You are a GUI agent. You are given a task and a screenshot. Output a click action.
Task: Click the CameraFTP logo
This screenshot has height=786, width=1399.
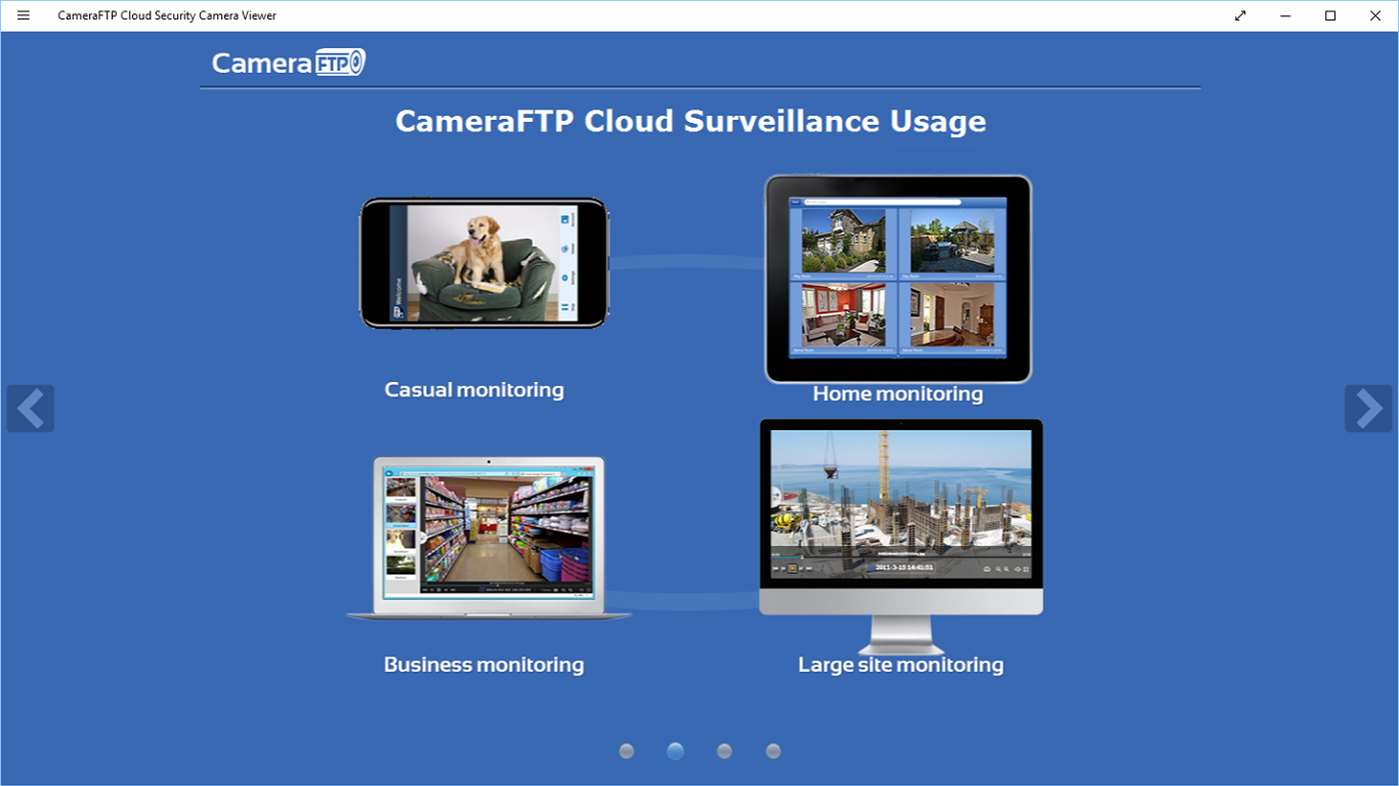click(288, 62)
